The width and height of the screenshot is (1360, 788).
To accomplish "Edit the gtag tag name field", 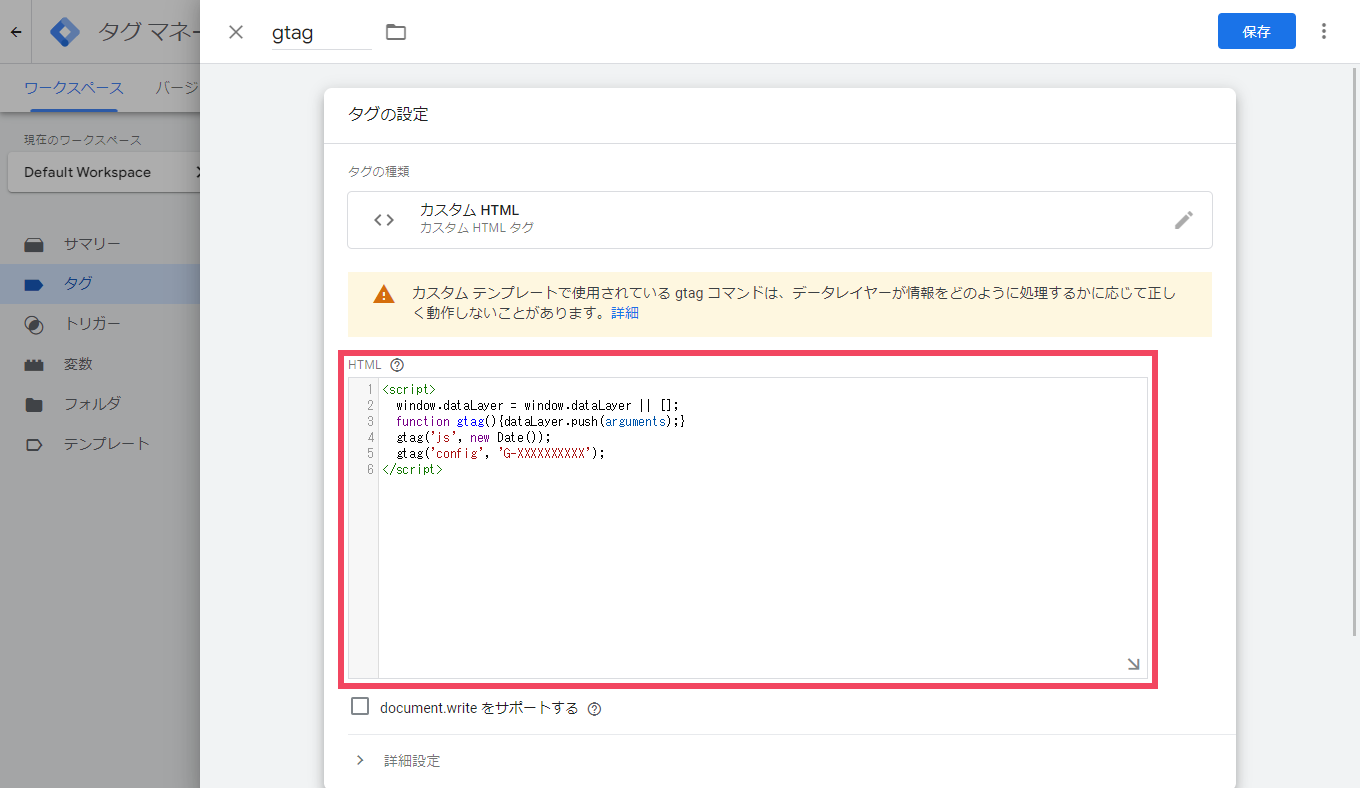I will click(x=321, y=33).
